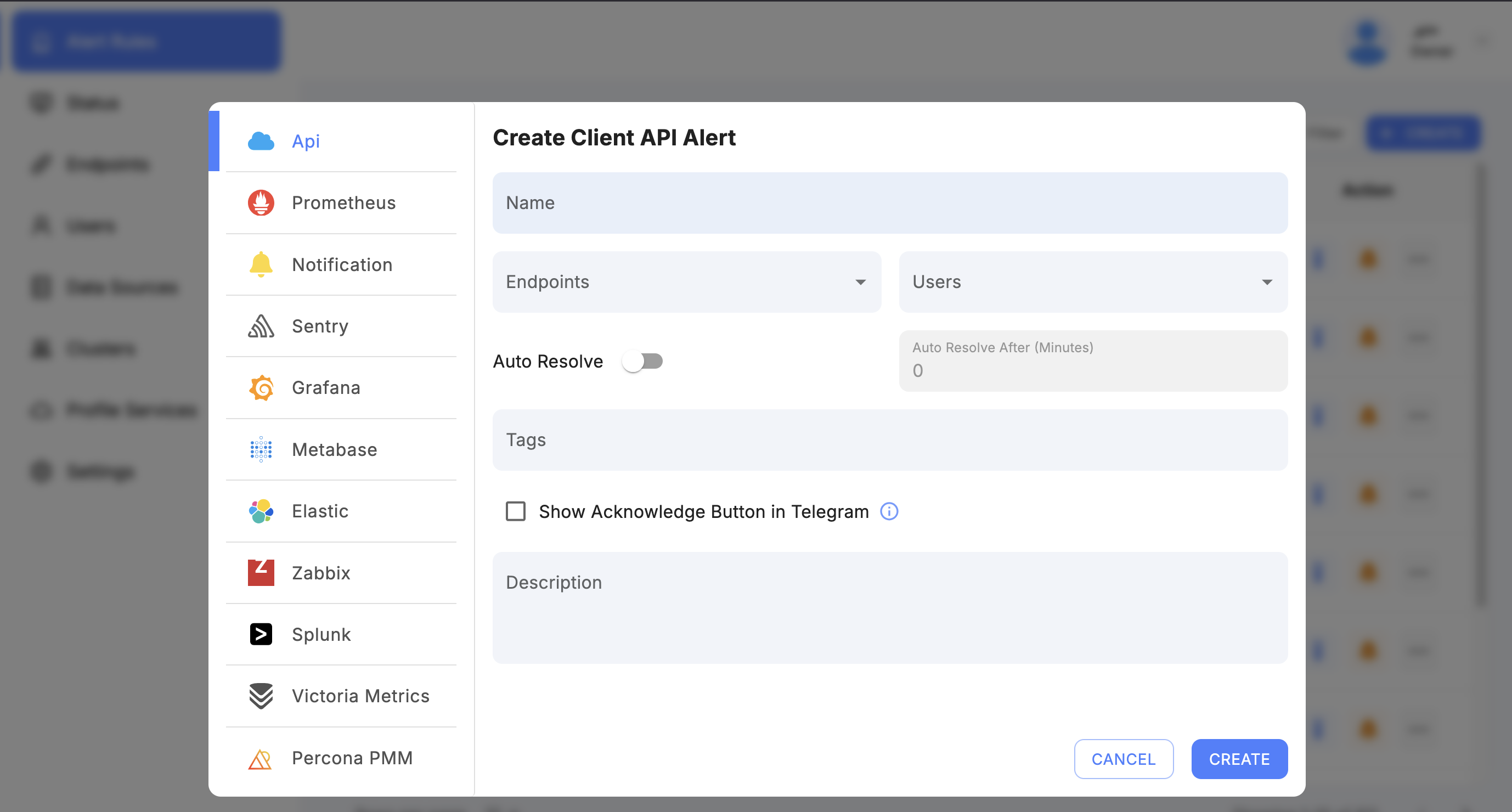Select the Prometheus alert type
The width and height of the screenshot is (1512, 812).
click(341, 202)
